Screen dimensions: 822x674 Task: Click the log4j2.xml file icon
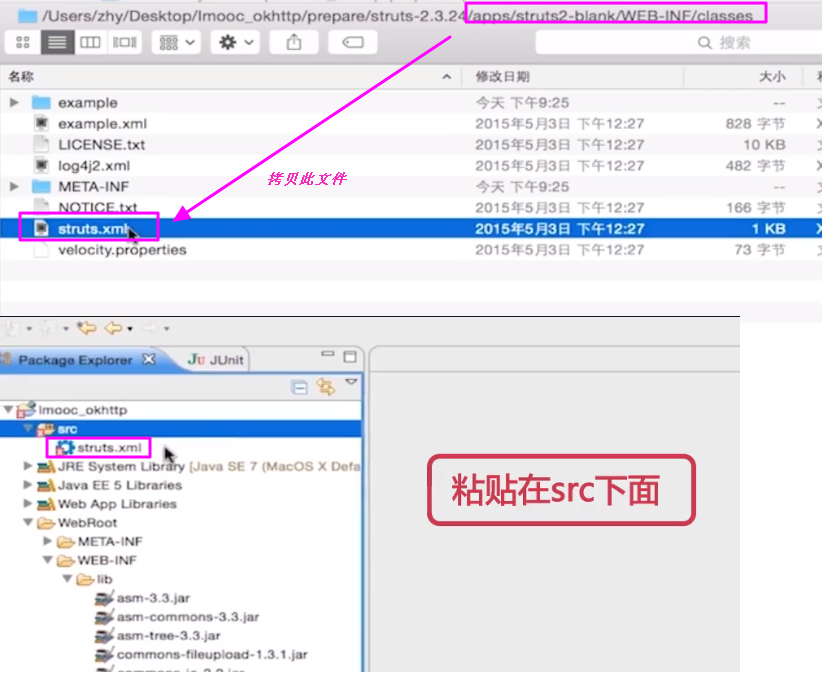pyautogui.click(x=41, y=166)
